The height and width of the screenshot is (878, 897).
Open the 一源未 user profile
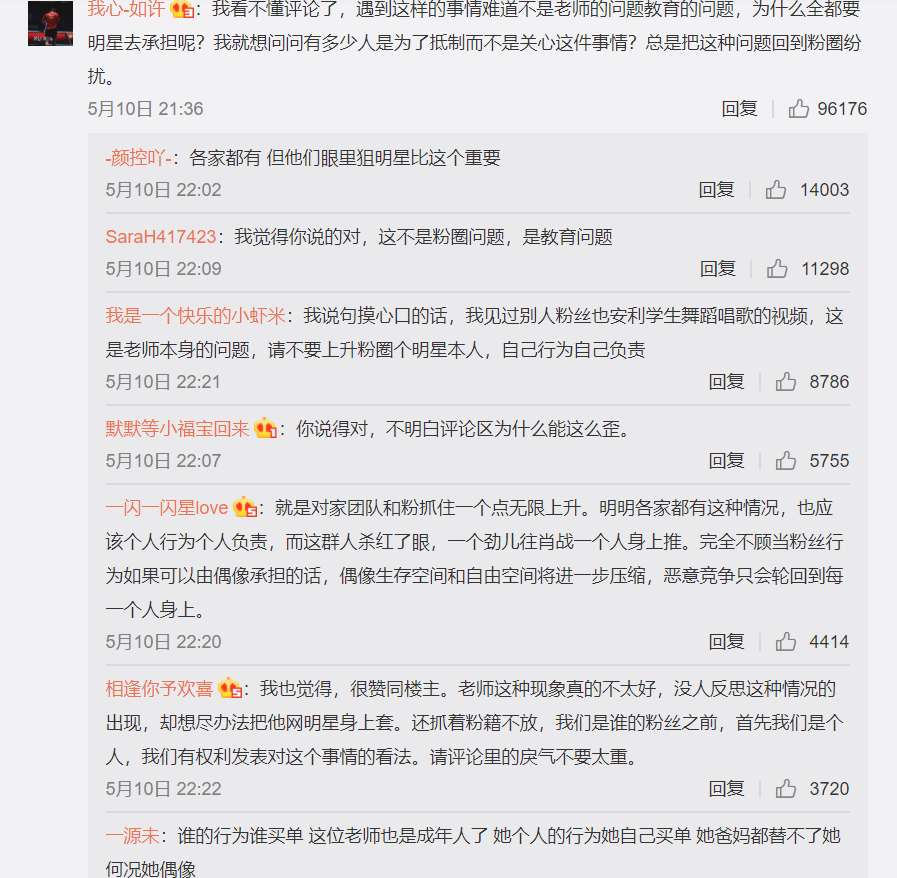pos(132,836)
